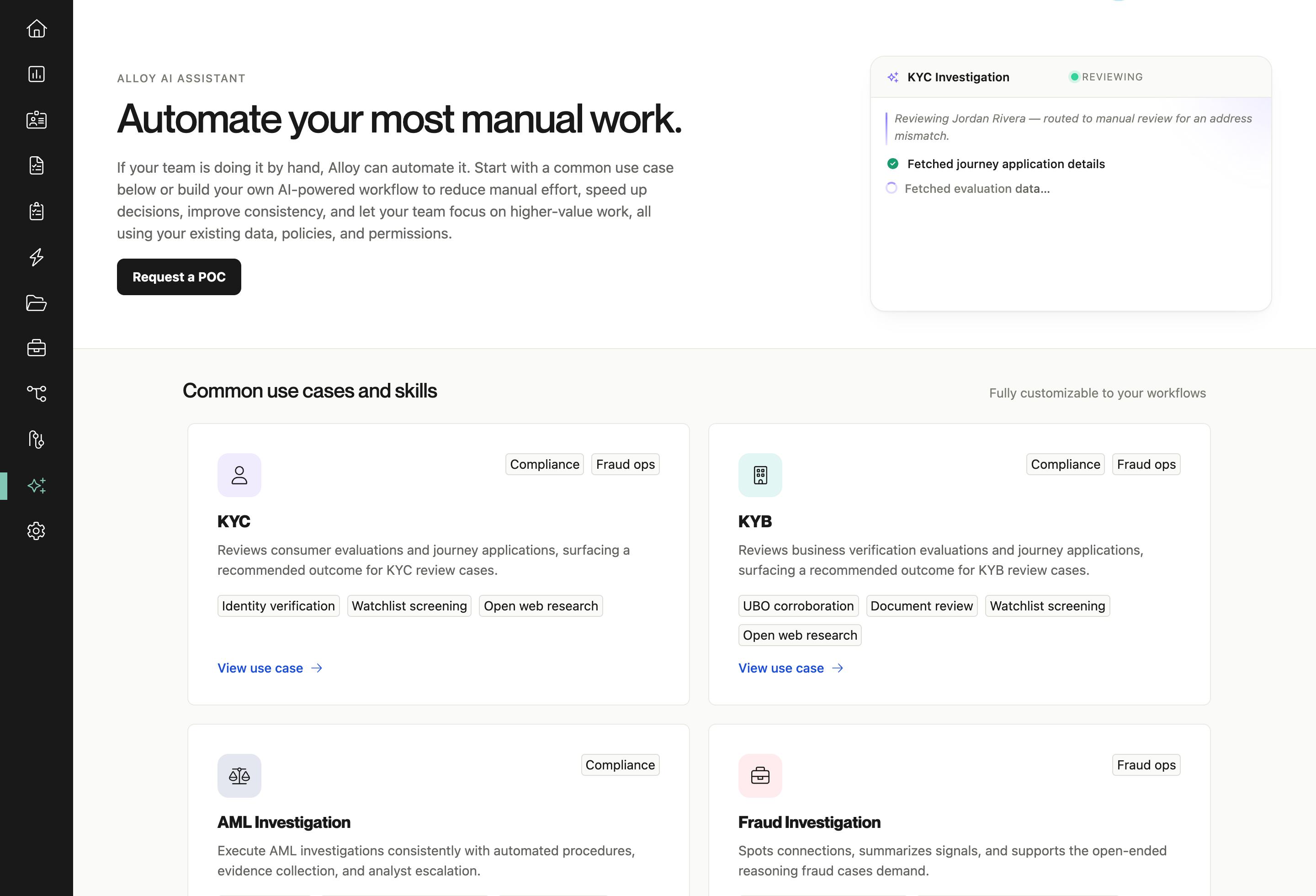This screenshot has height=896, width=1316.
Task: Open the folder icon in sidebar
Action: tap(36, 303)
